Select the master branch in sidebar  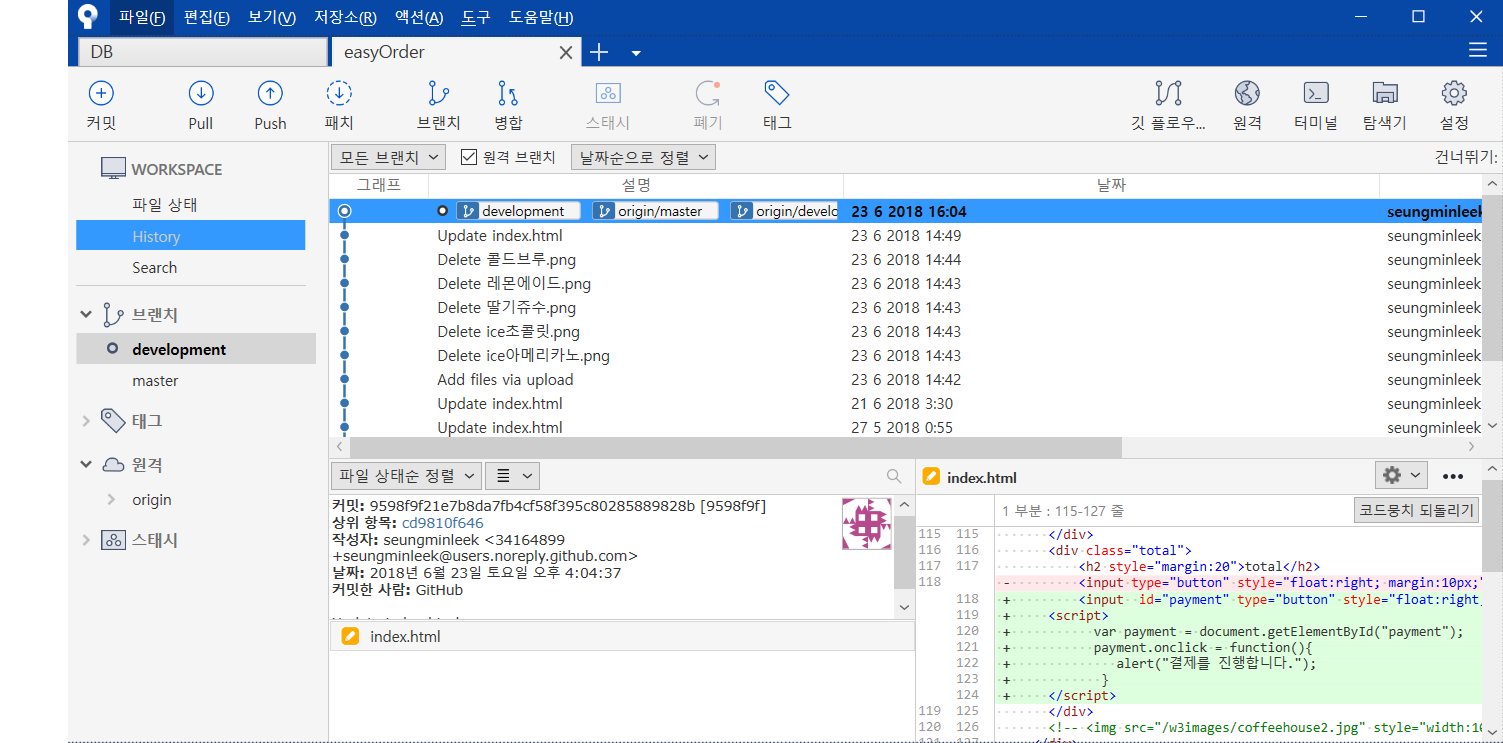click(x=155, y=381)
